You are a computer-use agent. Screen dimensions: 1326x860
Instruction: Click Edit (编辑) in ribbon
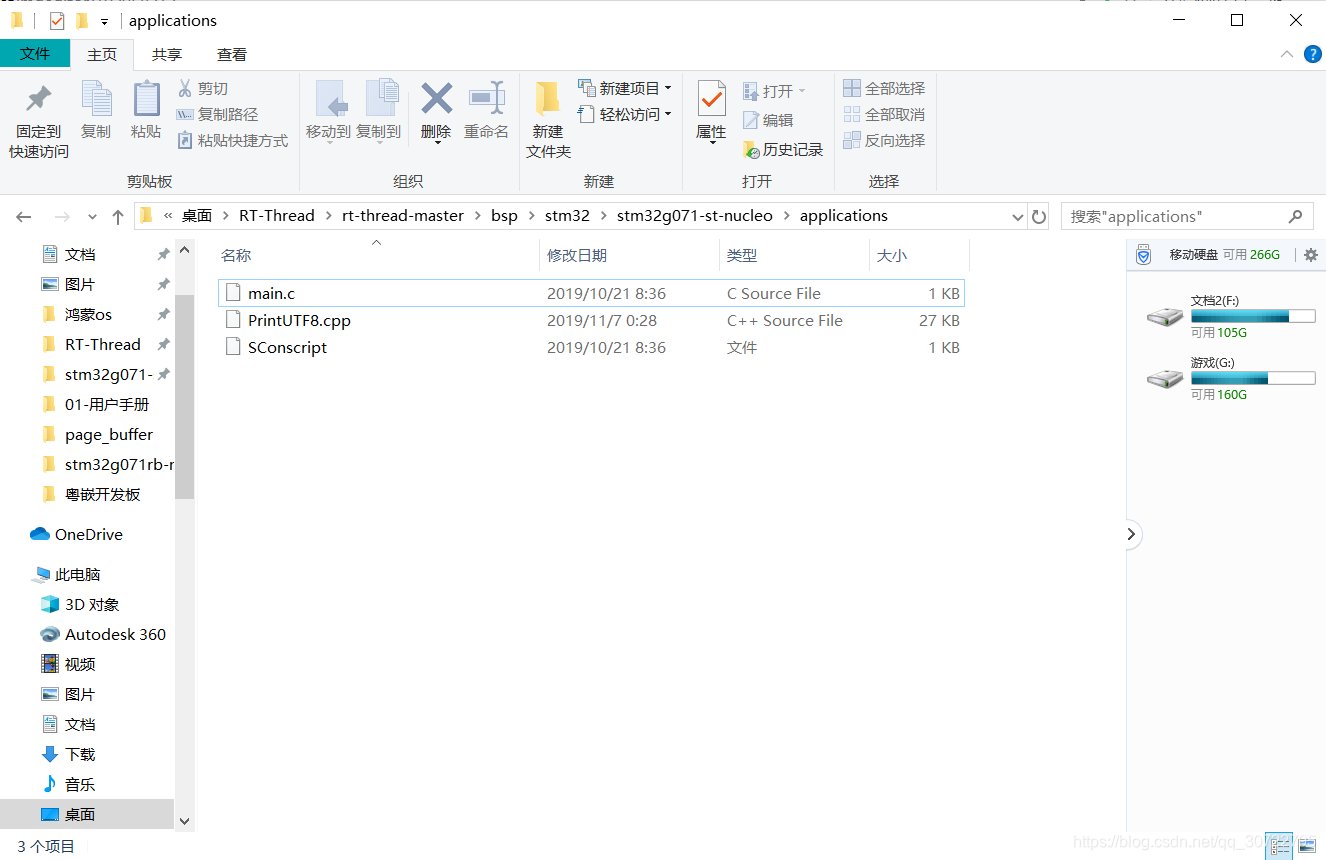click(768, 120)
